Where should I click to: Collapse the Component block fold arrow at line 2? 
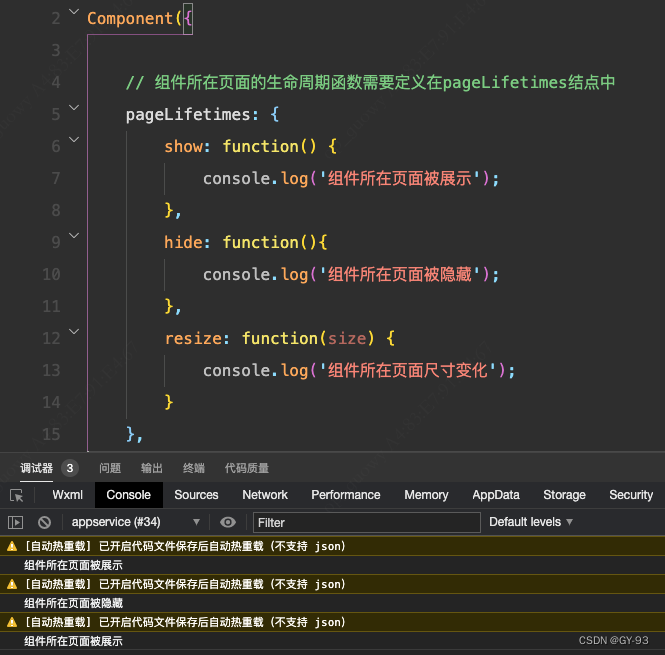(74, 11)
